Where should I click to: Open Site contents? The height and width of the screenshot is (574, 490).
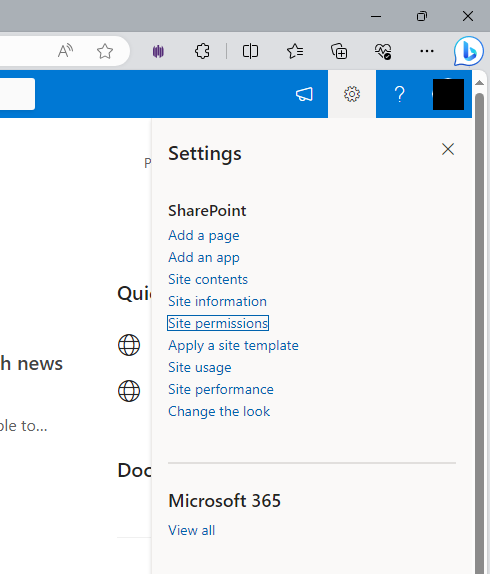(208, 279)
